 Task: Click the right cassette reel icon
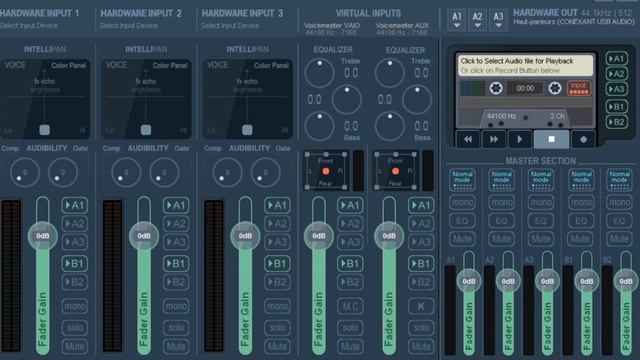(555, 88)
